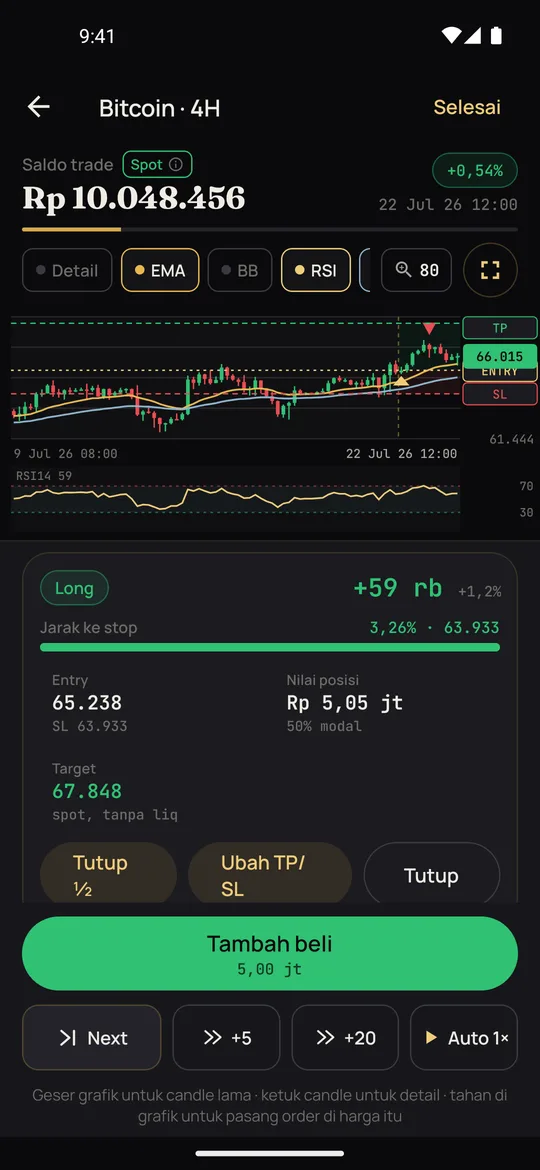Toggle the RSI indicator chip
Viewport: 540px width, 1170px height.
(315, 270)
